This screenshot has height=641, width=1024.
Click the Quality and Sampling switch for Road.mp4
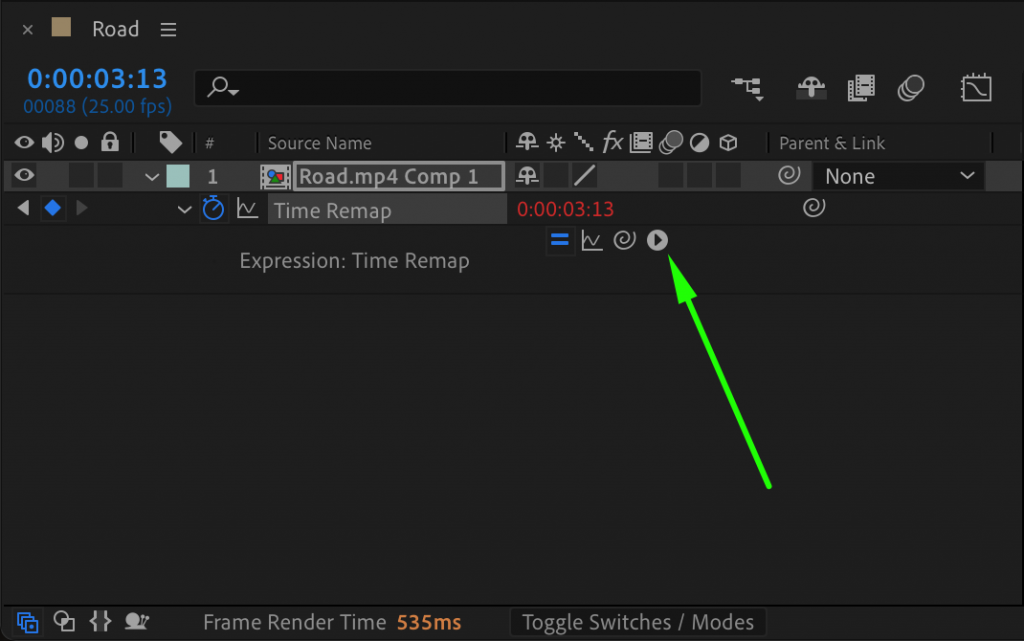585,176
